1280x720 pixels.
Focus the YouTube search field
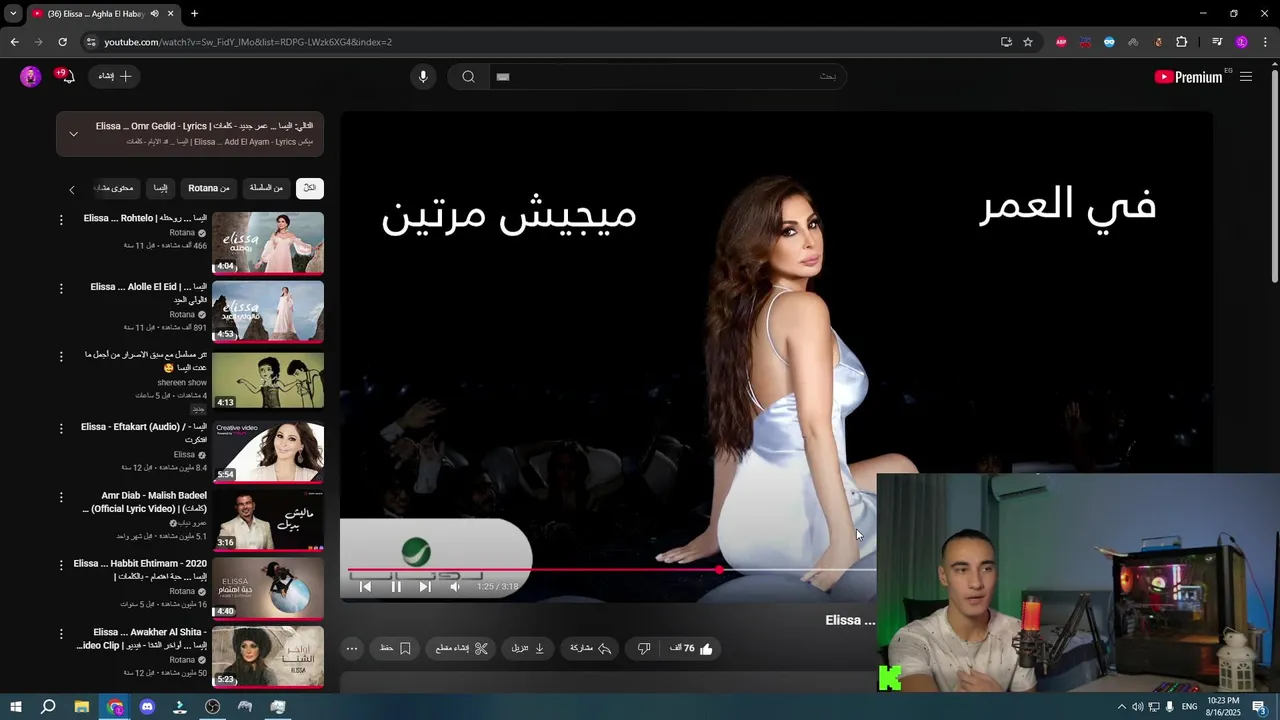[x=666, y=77]
